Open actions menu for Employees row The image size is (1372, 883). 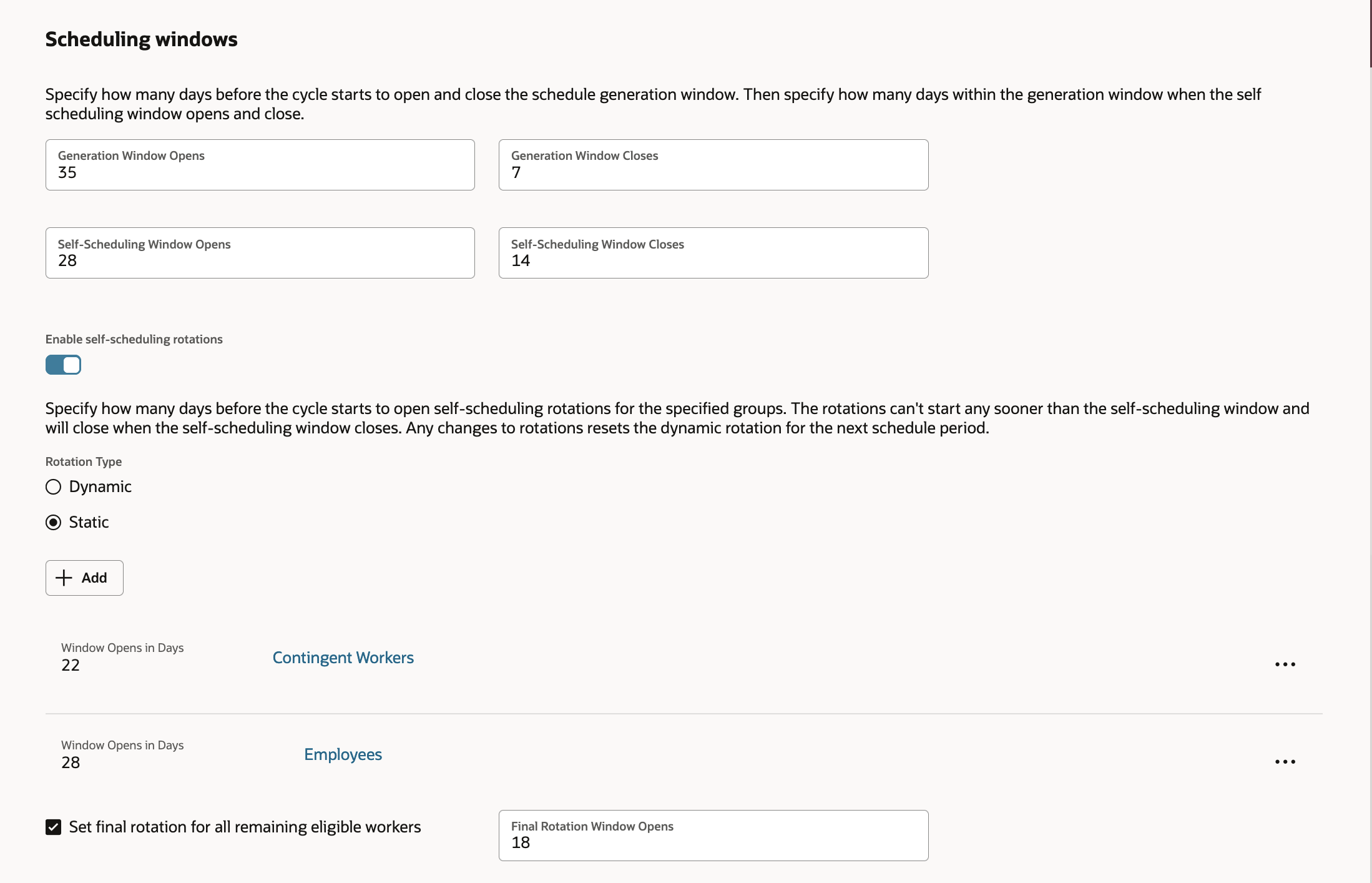1285,762
